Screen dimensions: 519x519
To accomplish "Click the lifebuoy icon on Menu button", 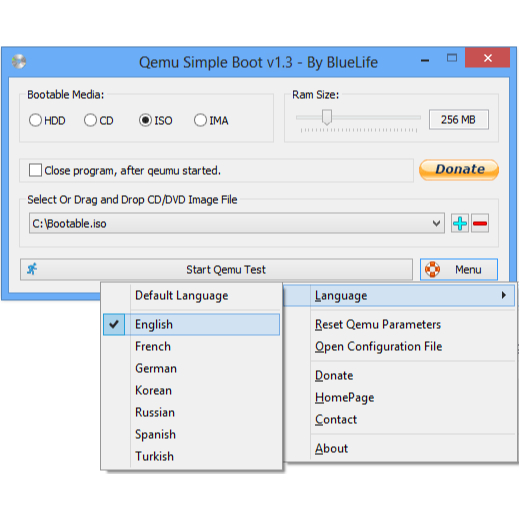I will click(x=432, y=269).
